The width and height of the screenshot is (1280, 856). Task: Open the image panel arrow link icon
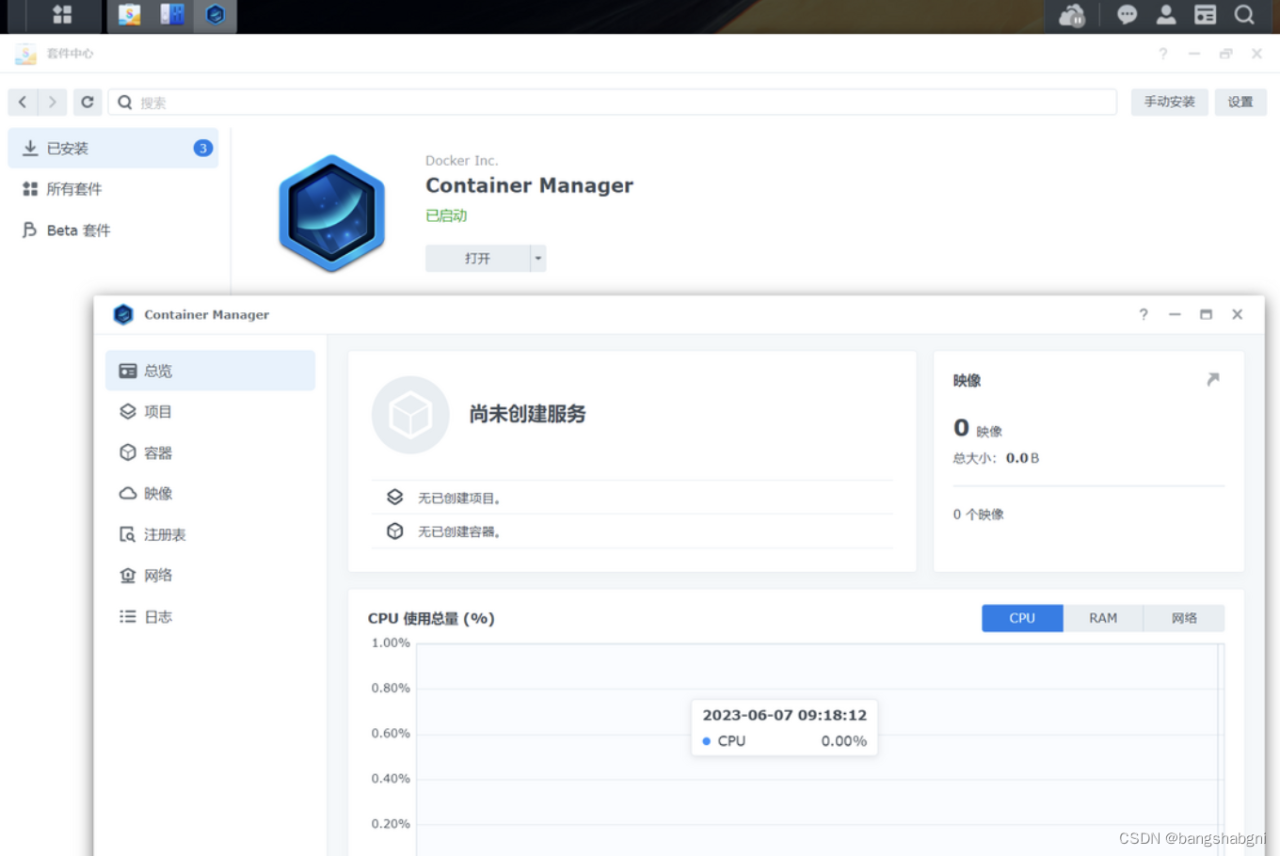click(1212, 380)
